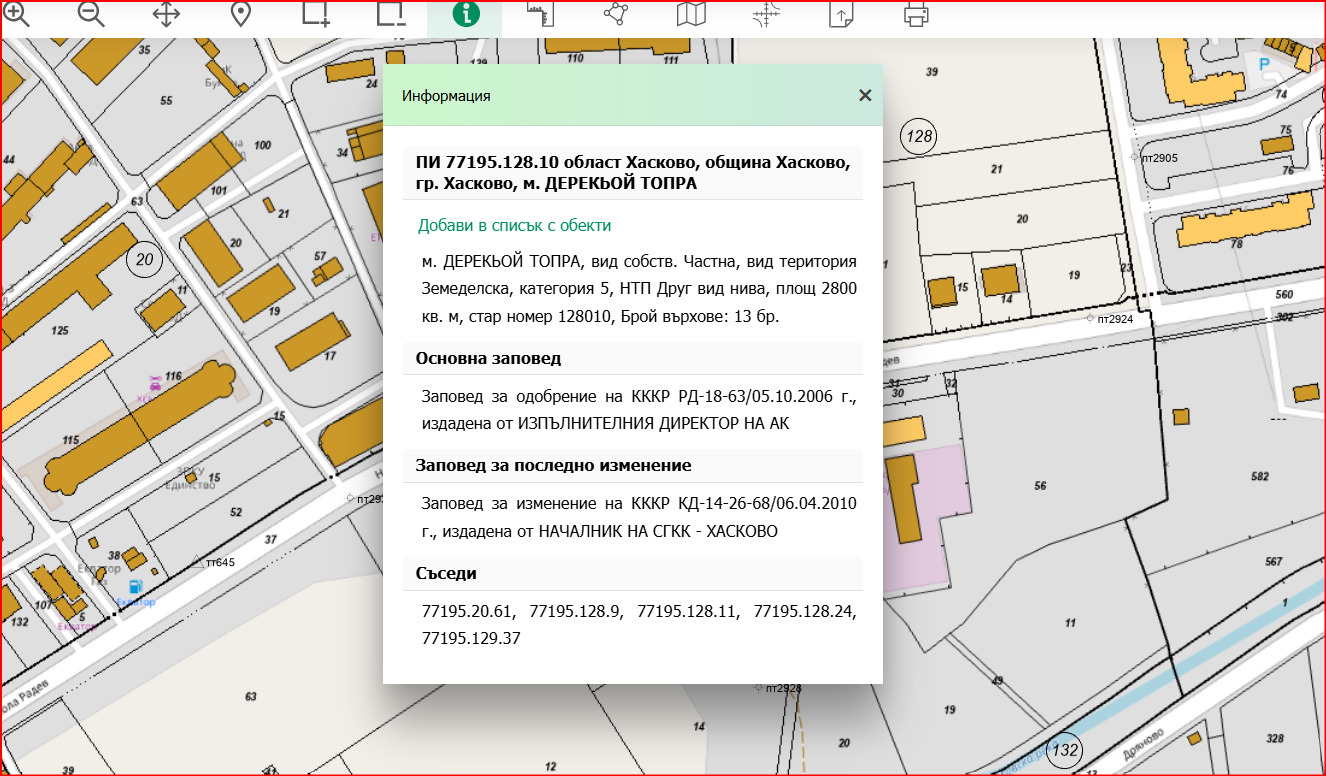Image resolution: width=1326 pixels, height=776 pixels.
Task: Close the Информация panel
Action: [x=865, y=95]
